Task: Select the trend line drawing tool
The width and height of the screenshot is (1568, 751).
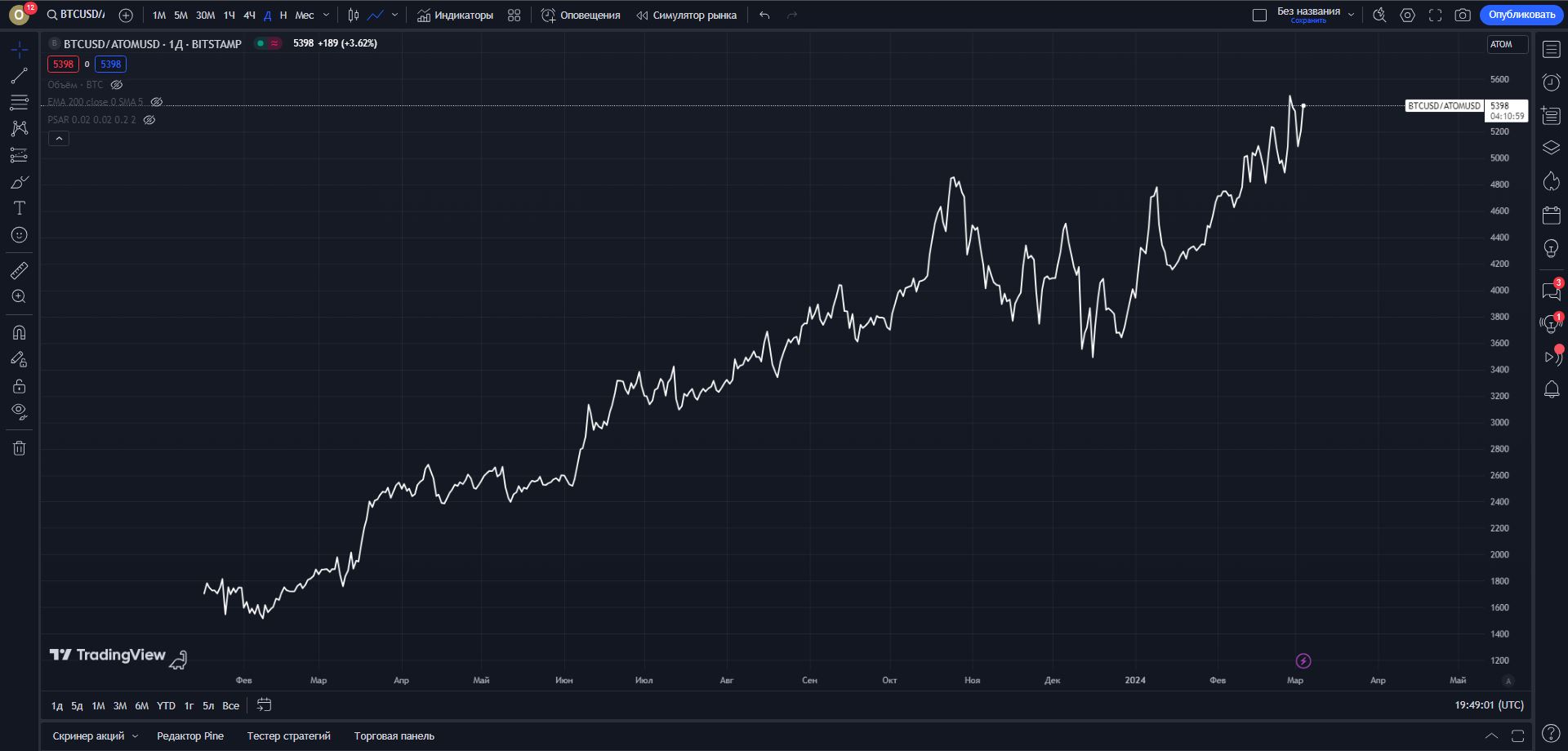Action: coord(20,76)
